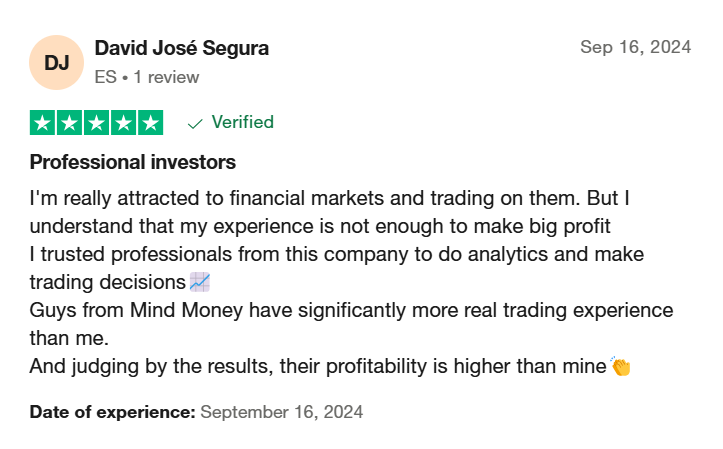Open David José Segura's profile name
Image resolution: width=723 pixels, height=449 pixels.
[182, 48]
